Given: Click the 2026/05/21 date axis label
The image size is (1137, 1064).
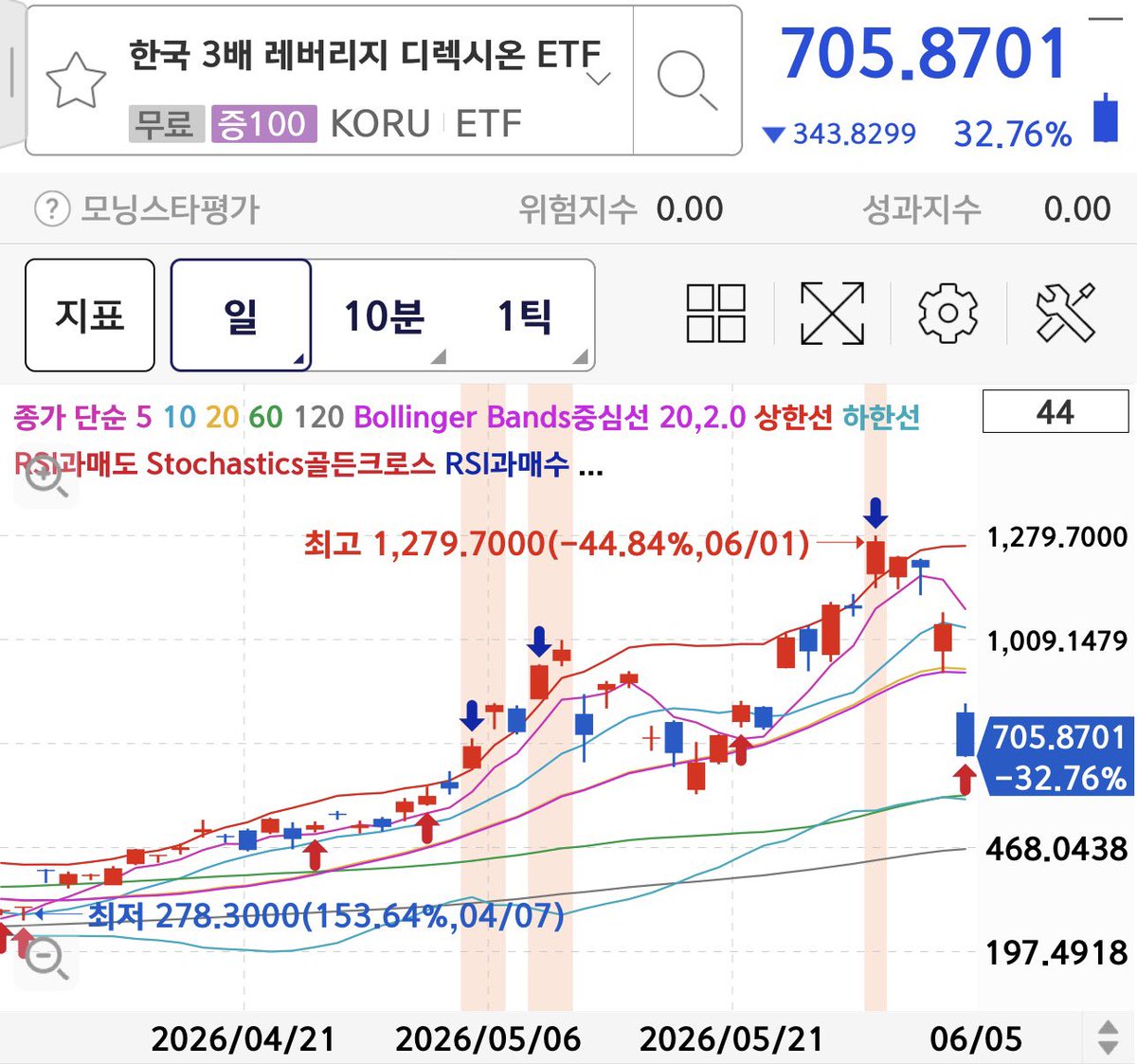Looking at the screenshot, I should (x=731, y=1039).
